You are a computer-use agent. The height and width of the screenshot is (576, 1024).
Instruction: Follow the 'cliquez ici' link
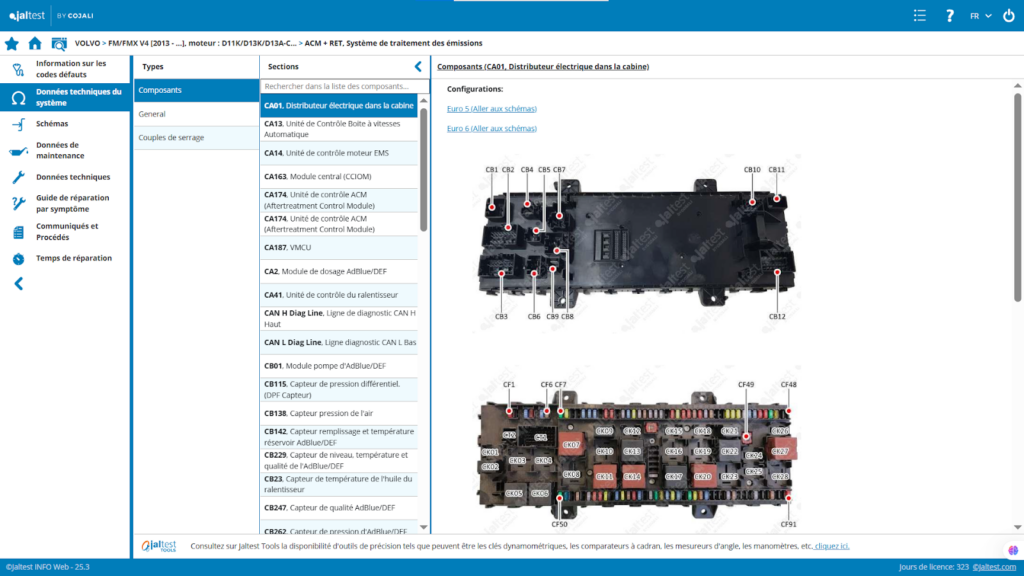831,546
